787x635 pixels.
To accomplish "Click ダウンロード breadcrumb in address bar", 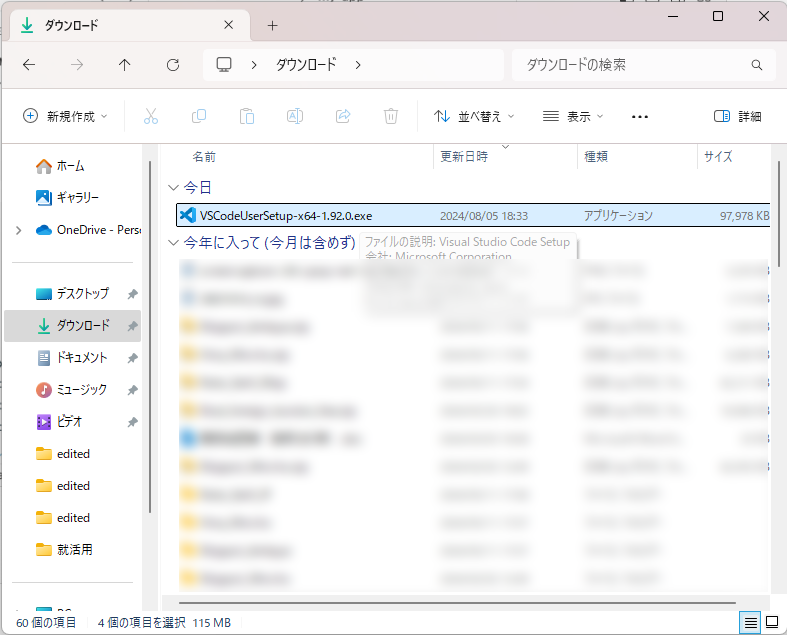I will [x=306, y=65].
